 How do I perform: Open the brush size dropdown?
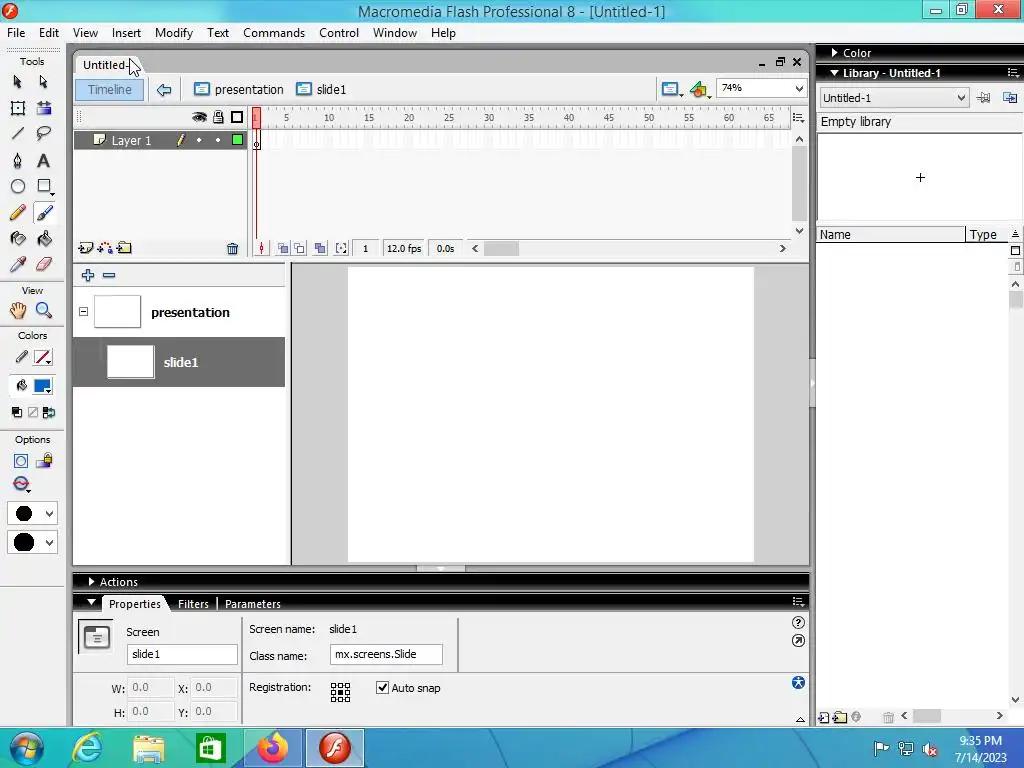[x=32, y=513]
